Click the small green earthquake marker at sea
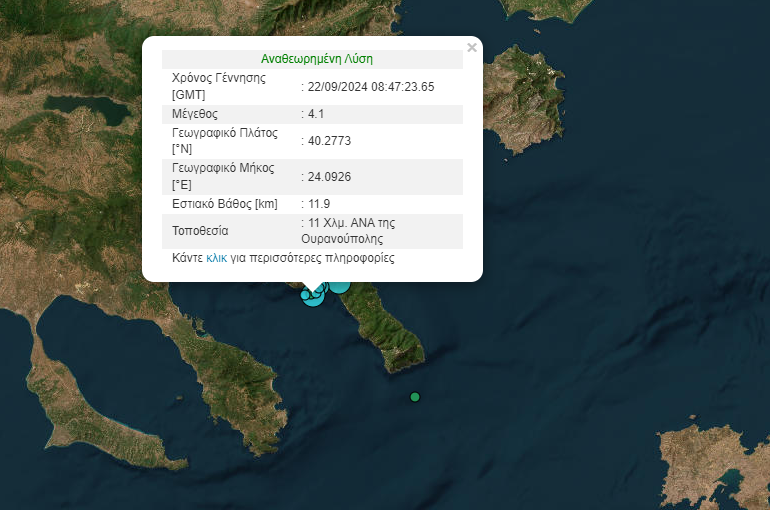 (415, 397)
